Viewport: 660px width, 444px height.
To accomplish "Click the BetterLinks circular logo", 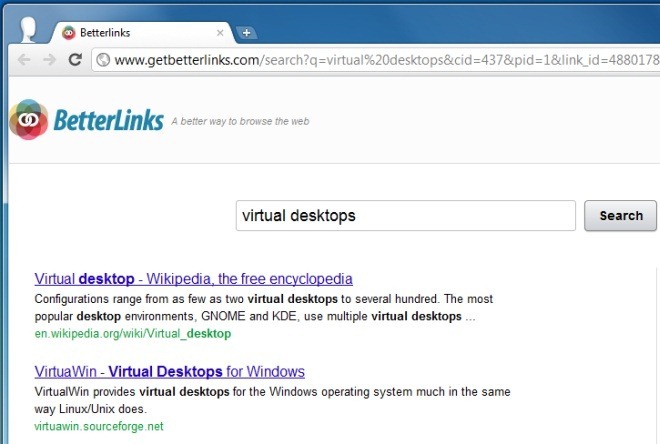I will 28,120.
